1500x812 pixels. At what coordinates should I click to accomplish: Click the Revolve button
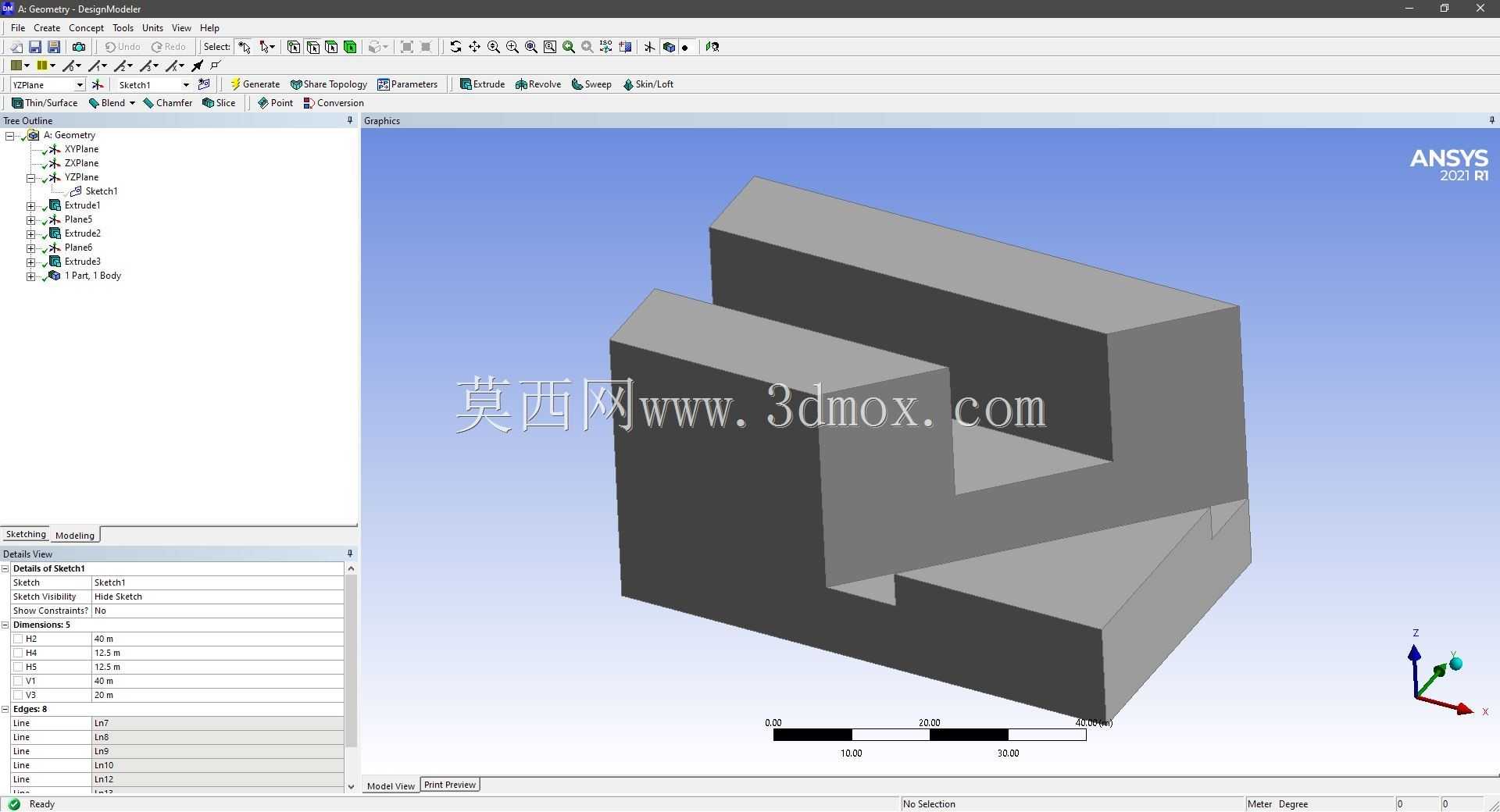[x=538, y=84]
